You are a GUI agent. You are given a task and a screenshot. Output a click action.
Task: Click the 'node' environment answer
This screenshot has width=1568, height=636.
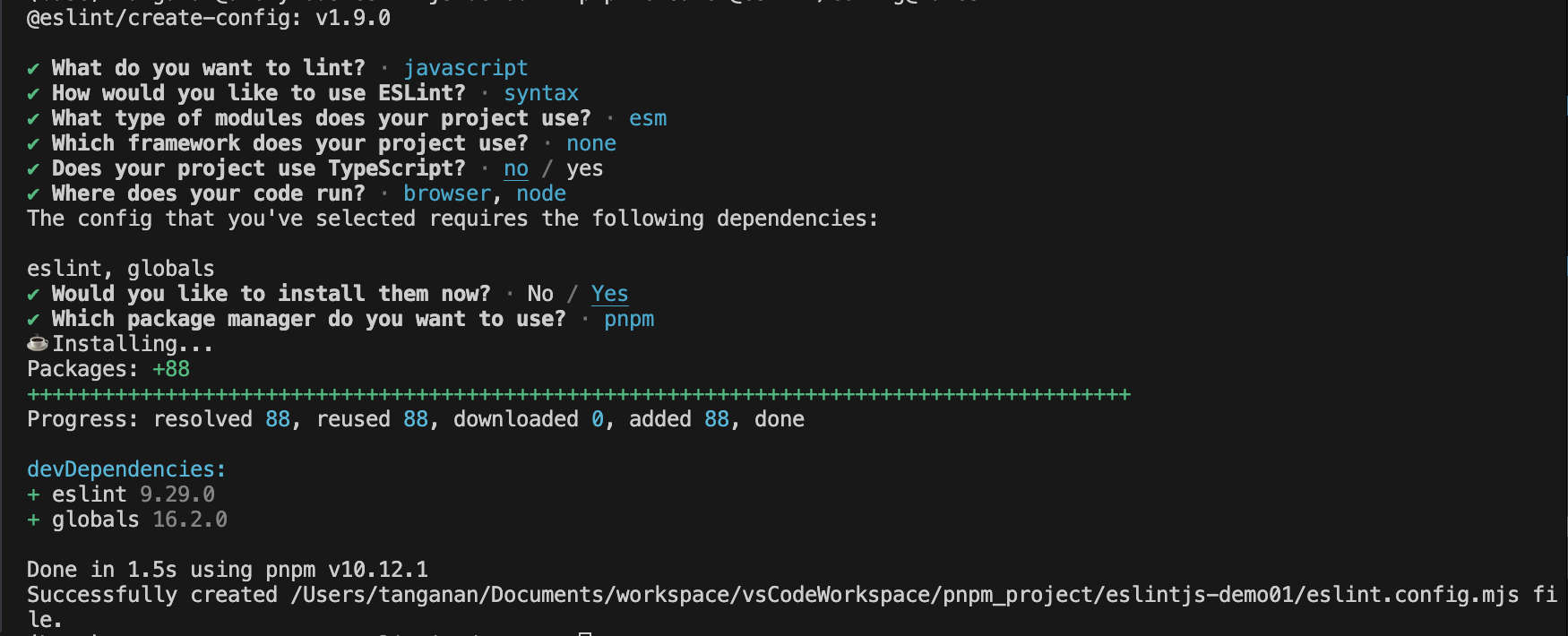[x=541, y=193]
